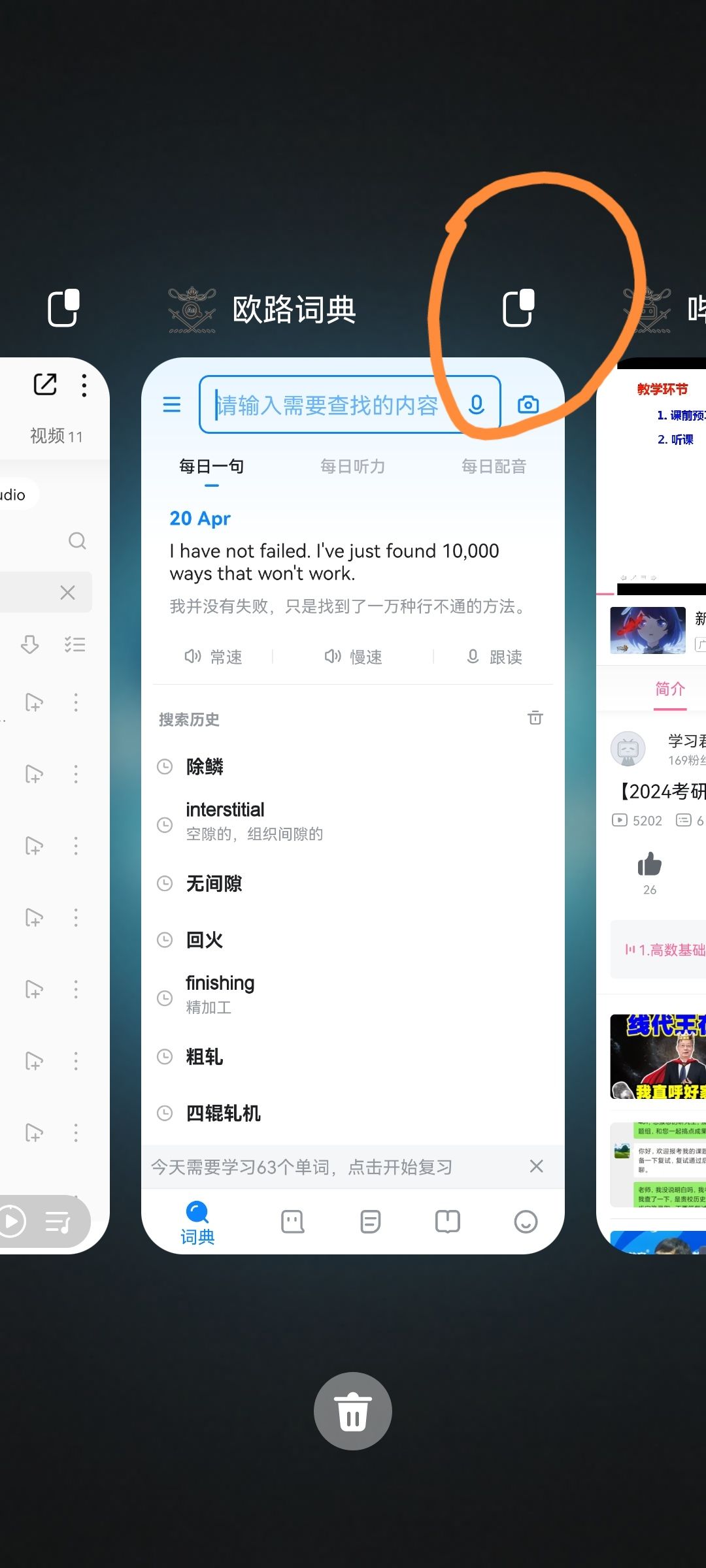
Task: Tap the share/open-external icon in left app card
Action: coord(45,384)
